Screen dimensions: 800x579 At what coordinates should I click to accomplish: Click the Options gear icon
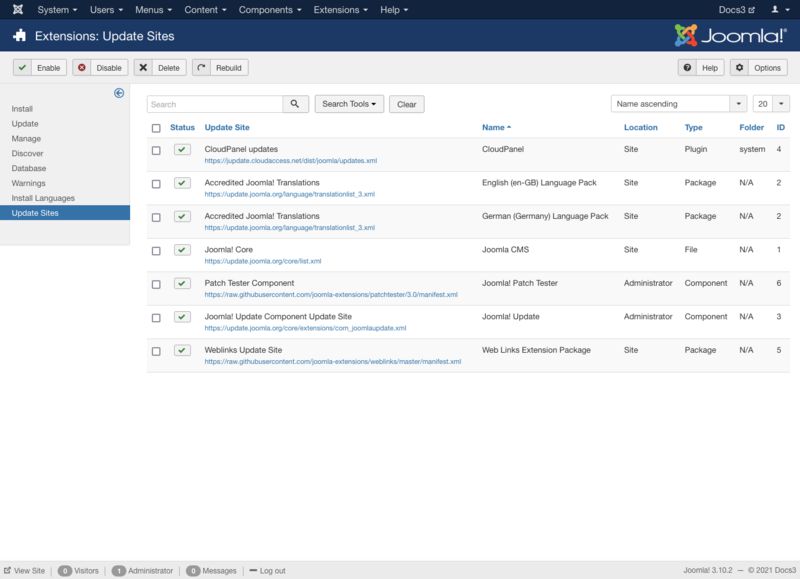[x=739, y=68]
